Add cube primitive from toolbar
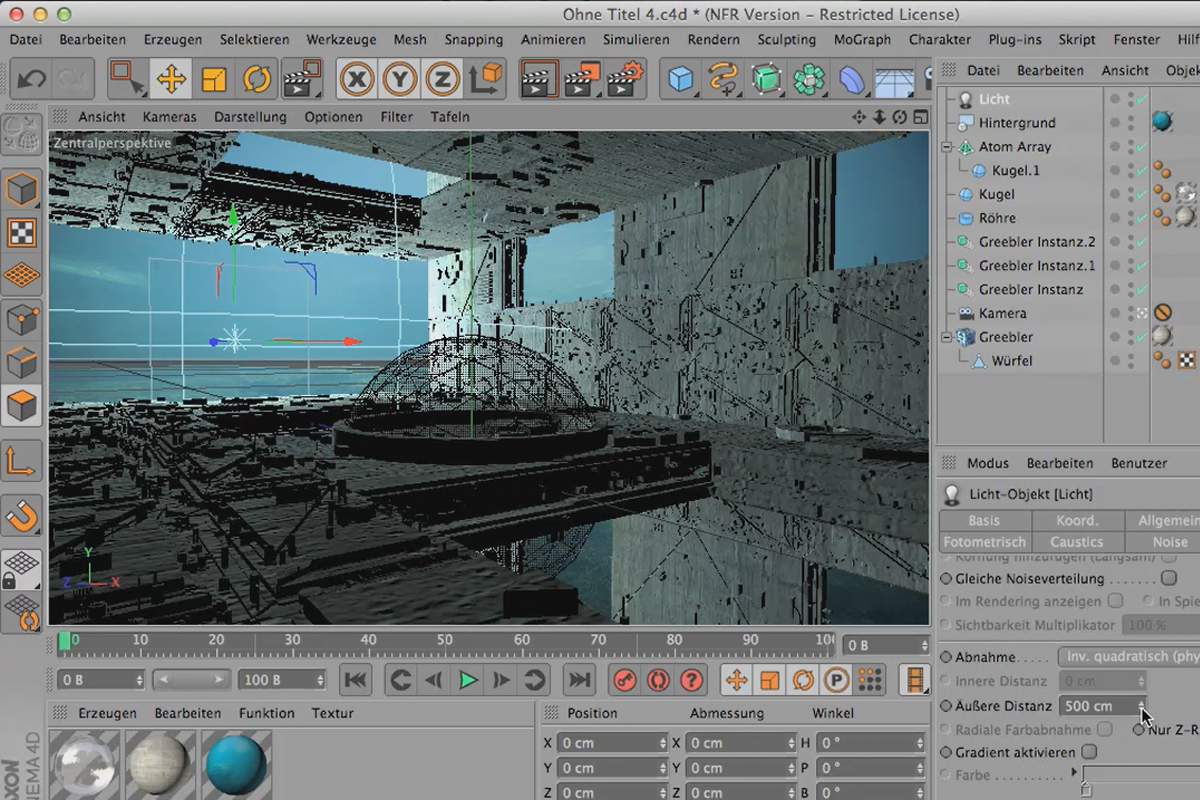This screenshot has width=1200, height=800. tap(681, 79)
